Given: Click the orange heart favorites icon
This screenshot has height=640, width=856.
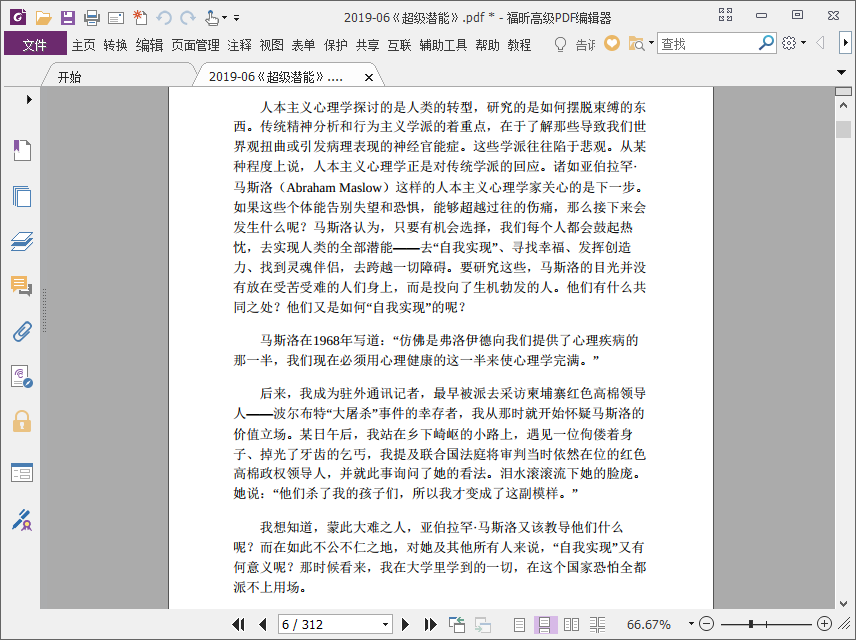Looking at the screenshot, I should point(611,43).
